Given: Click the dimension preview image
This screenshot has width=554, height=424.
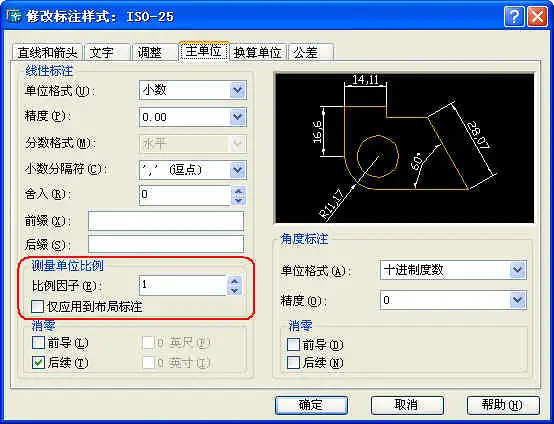Looking at the screenshot, I should point(405,148).
